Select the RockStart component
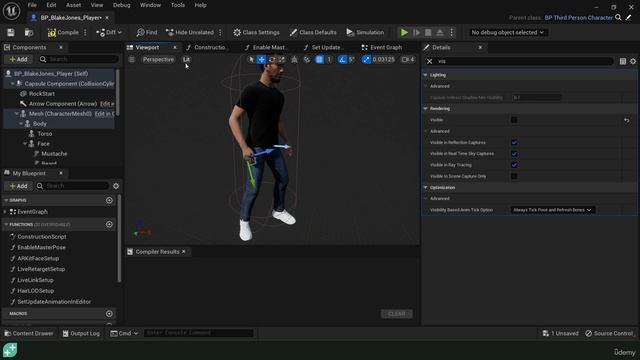Viewport: 640px width, 360px height. (42, 93)
